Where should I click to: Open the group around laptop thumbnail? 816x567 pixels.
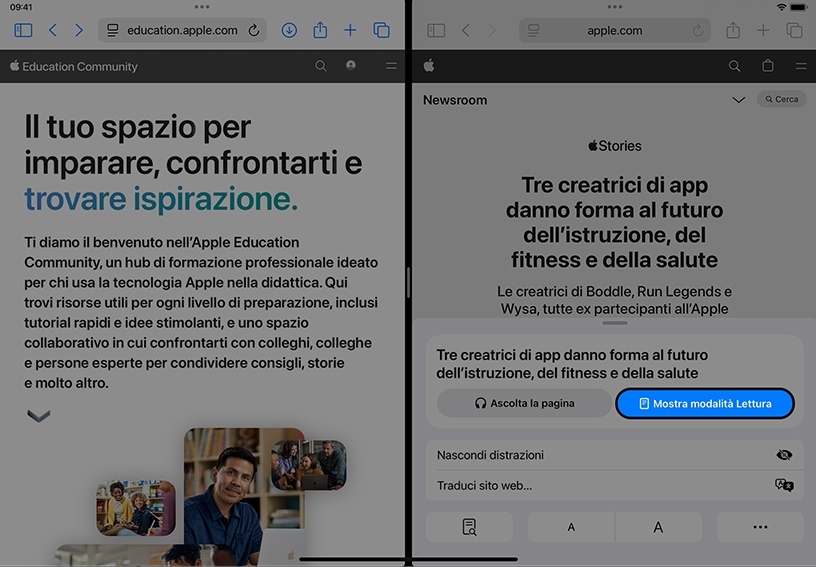click(x=309, y=465)
